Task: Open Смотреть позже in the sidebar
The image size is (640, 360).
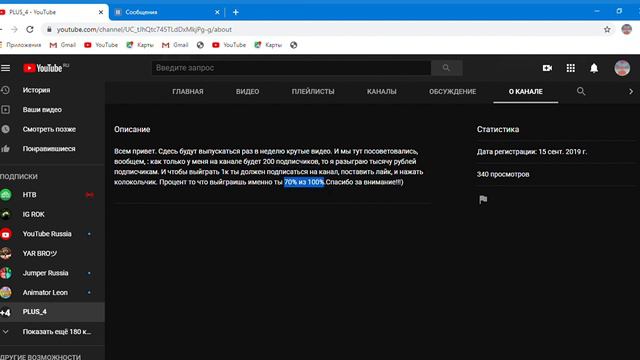Action: click(x=52, y=129)
